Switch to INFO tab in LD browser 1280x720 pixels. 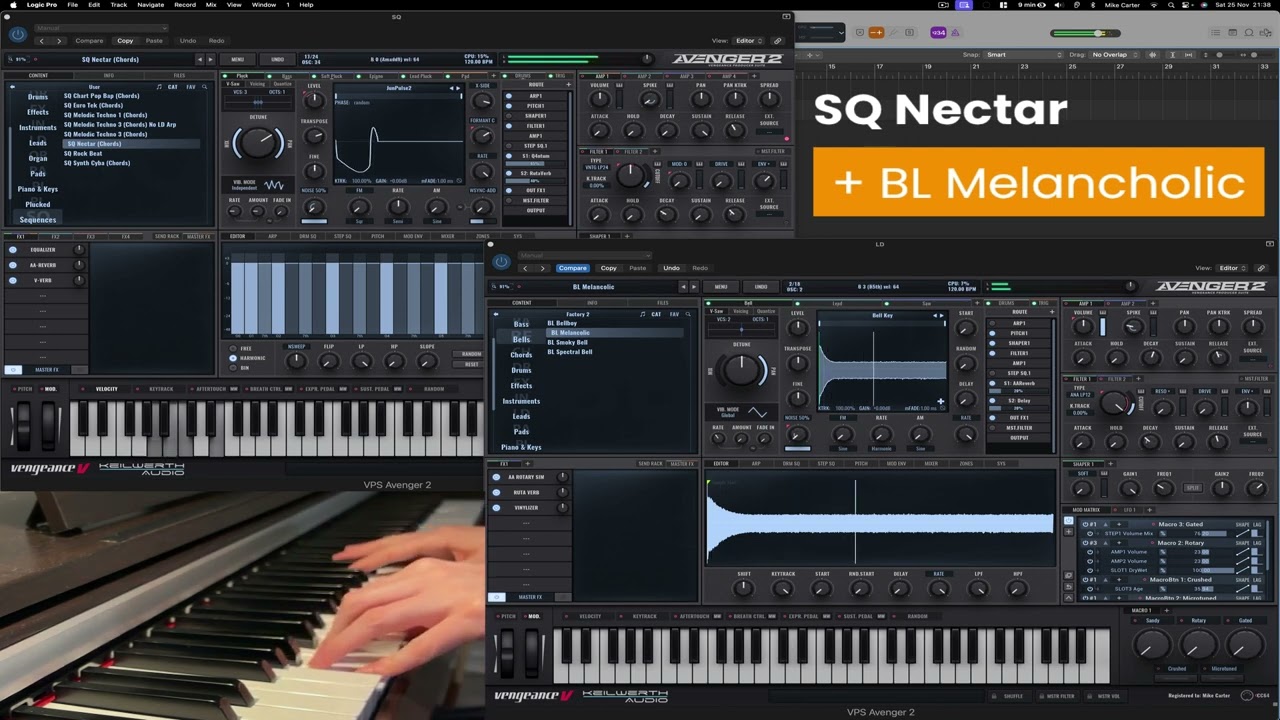[592, 303]
